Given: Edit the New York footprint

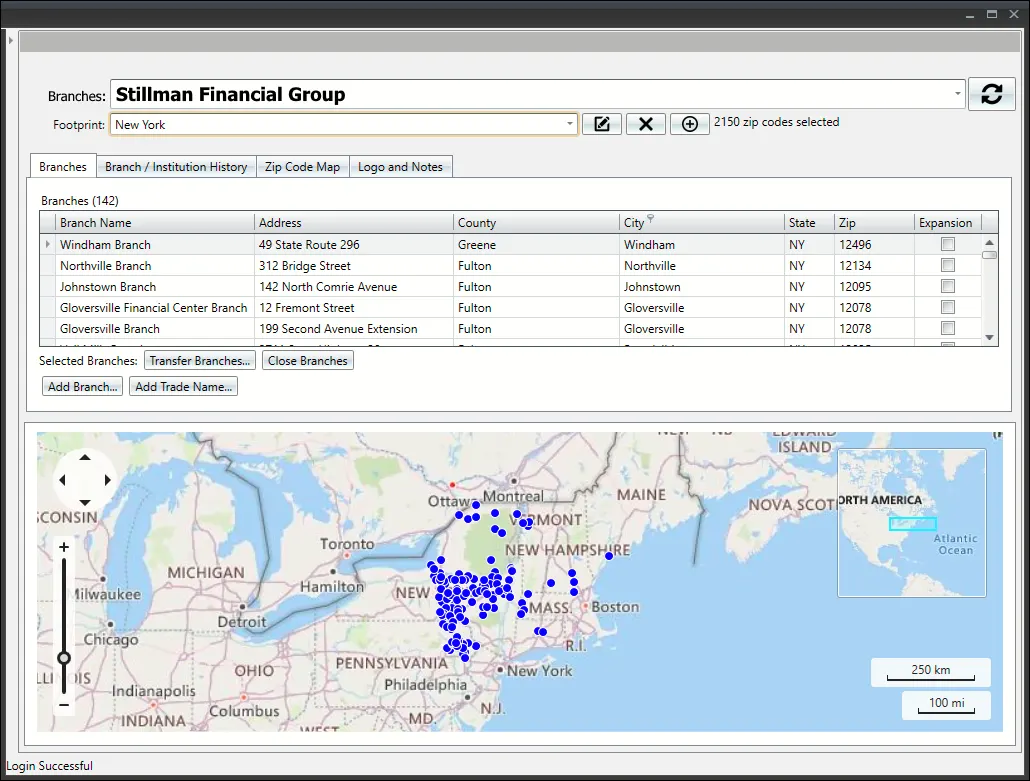Looking at the screenshot, I should 602,124.
